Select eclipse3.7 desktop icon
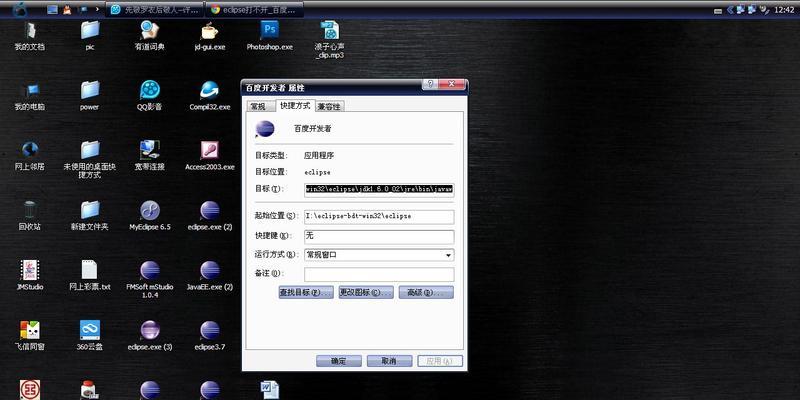The height and width of the screenshot is (400, 800). [210, 336]
